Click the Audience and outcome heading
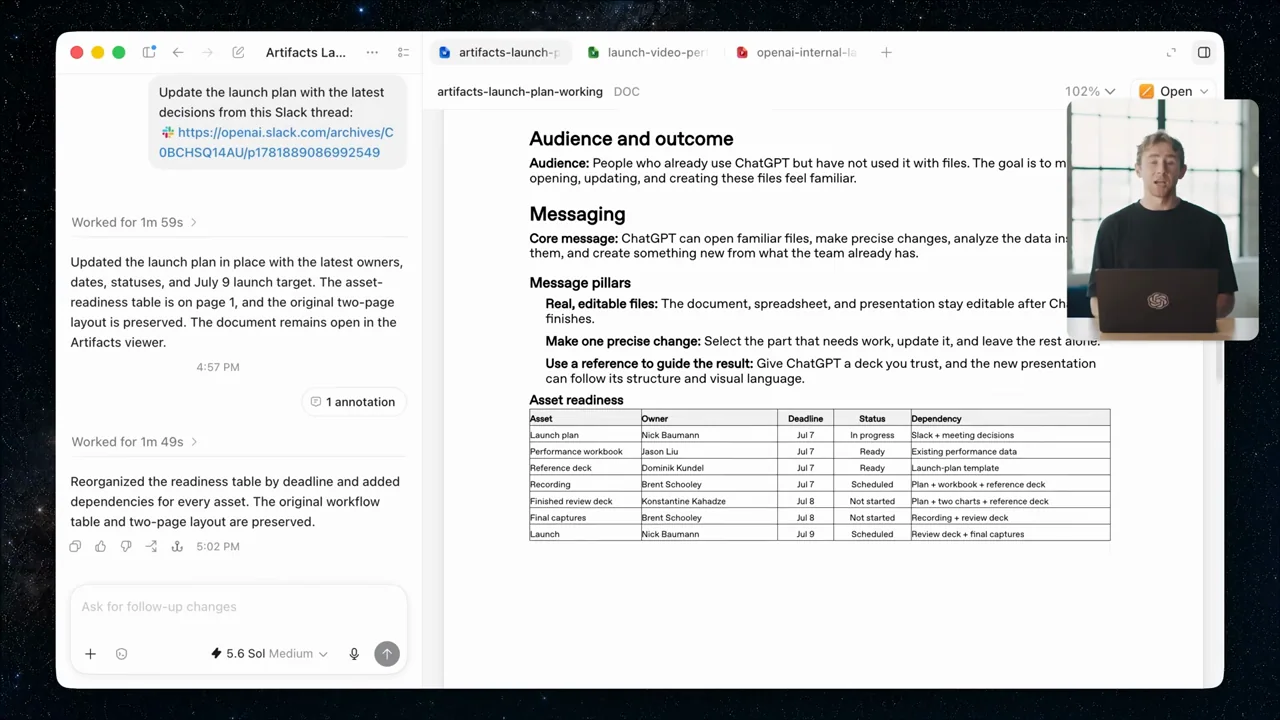 point(631,139)
